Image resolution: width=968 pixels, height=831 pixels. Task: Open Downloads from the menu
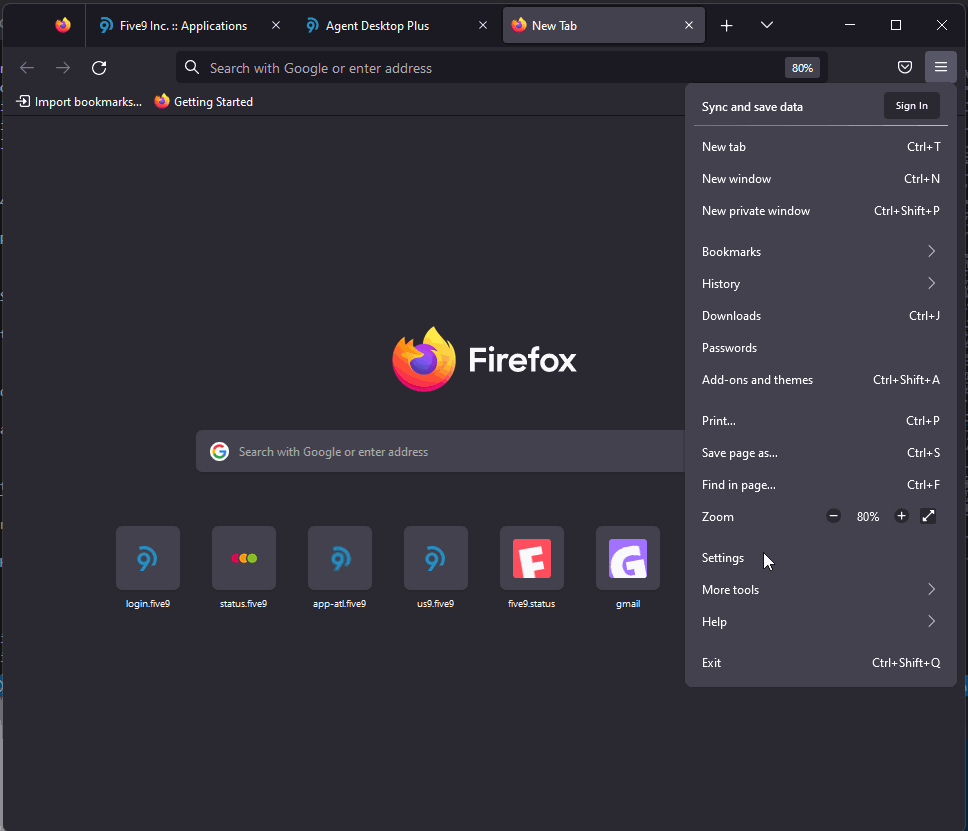[x=820, y=316]
